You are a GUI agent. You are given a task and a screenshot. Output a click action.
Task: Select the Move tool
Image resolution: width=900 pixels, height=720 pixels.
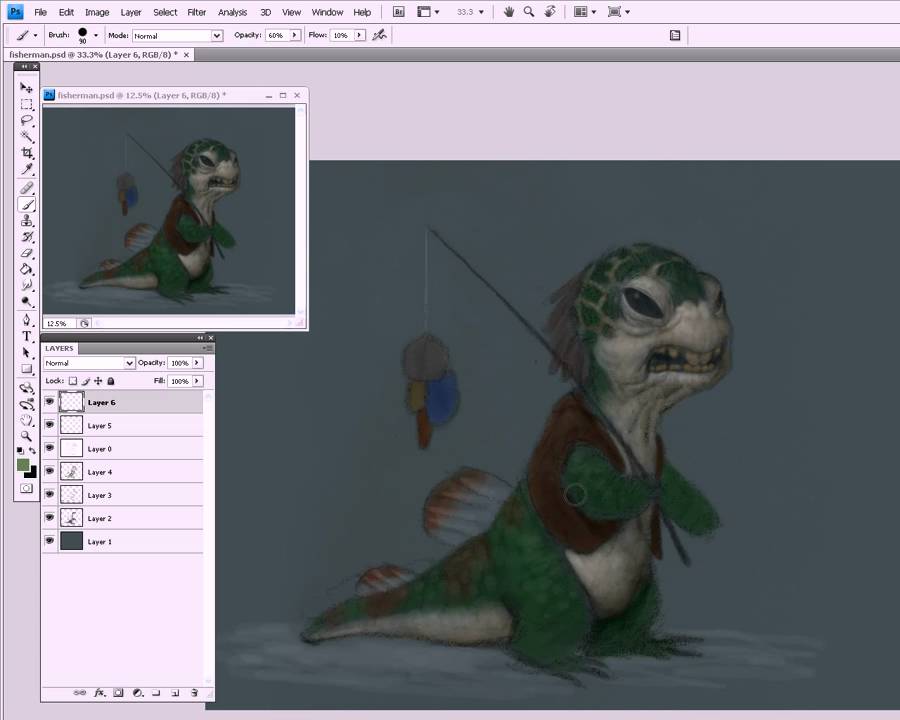point(26,88)
